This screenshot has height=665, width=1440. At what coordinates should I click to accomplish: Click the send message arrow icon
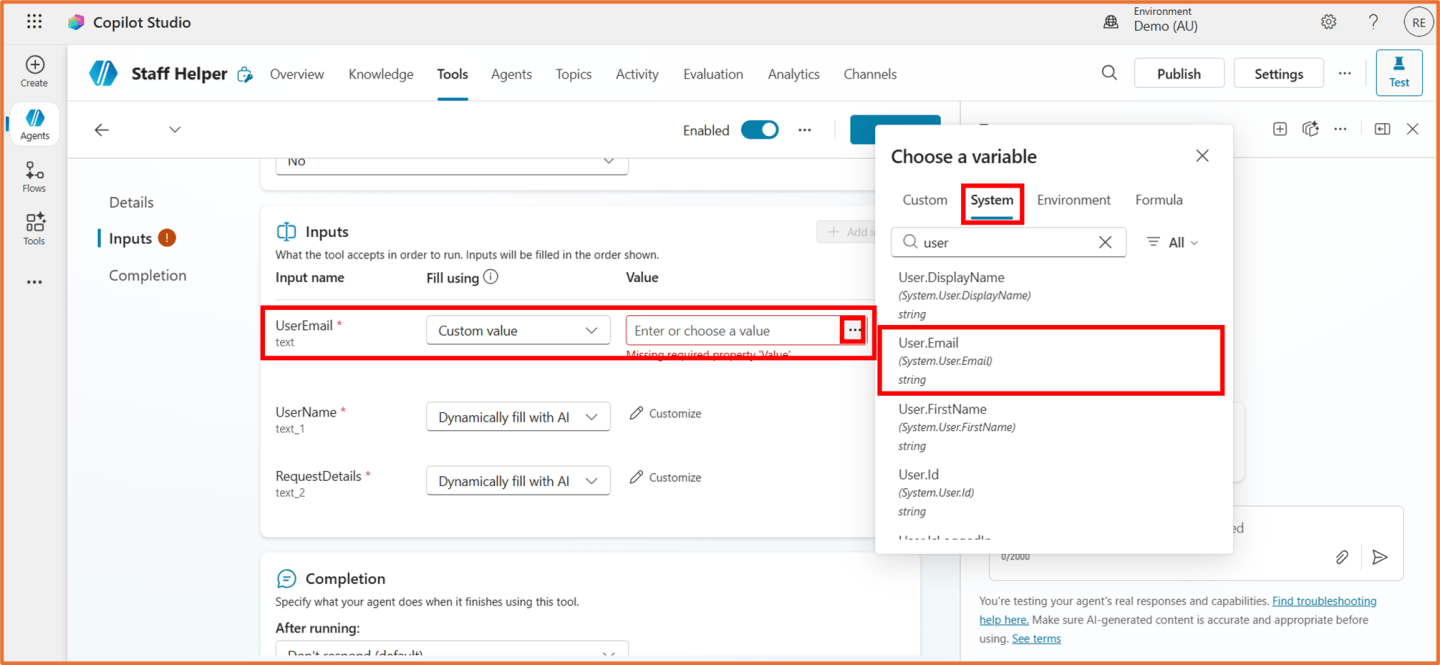coord(1380,557)
